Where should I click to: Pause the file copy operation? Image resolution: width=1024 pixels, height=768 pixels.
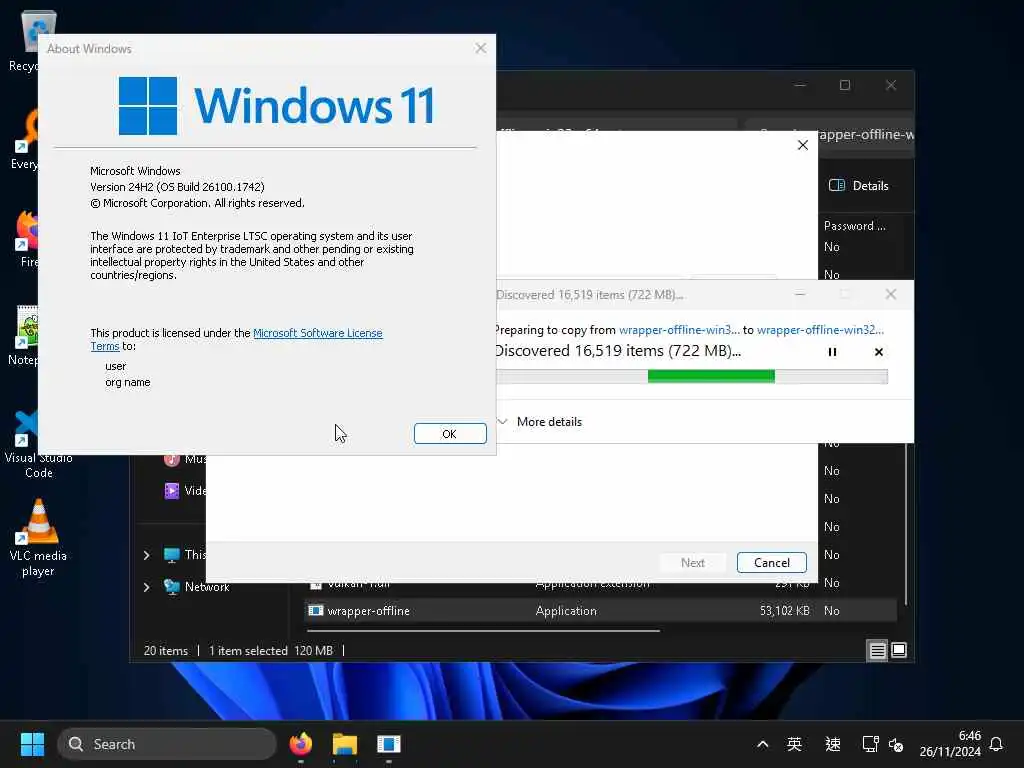(x=832, y=352)
